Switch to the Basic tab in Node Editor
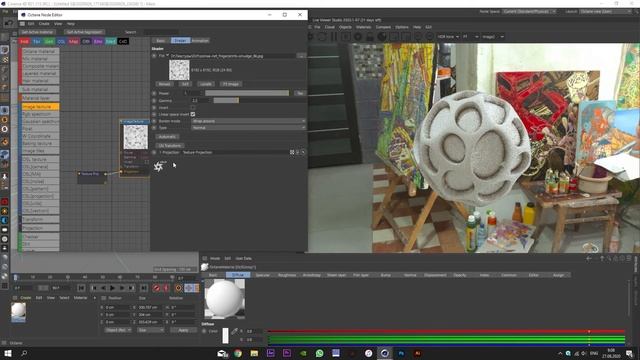640x360 pixels. tap(161, 40)
